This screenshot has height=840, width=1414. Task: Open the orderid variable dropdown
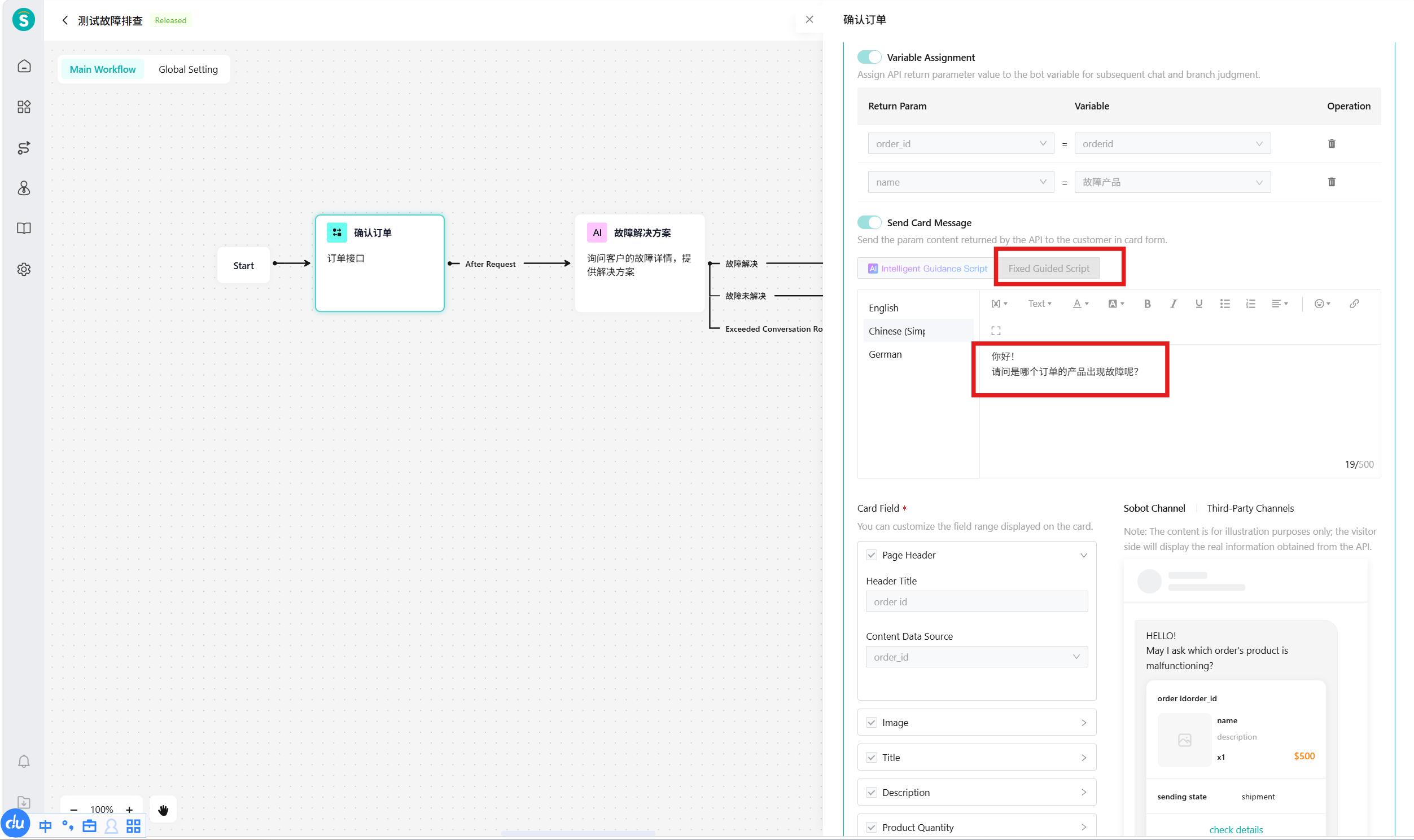1172,144
